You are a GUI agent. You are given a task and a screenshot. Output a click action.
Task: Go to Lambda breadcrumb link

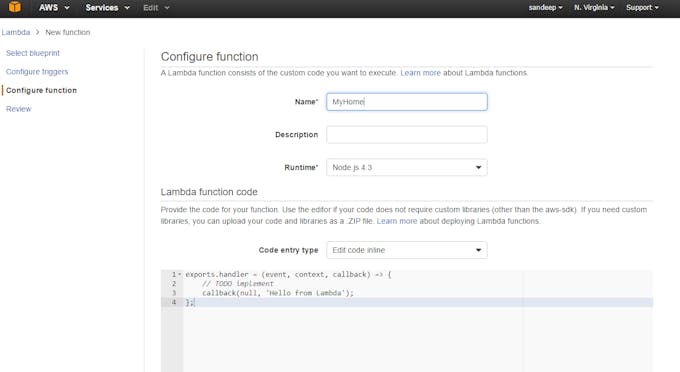[16, 33]
